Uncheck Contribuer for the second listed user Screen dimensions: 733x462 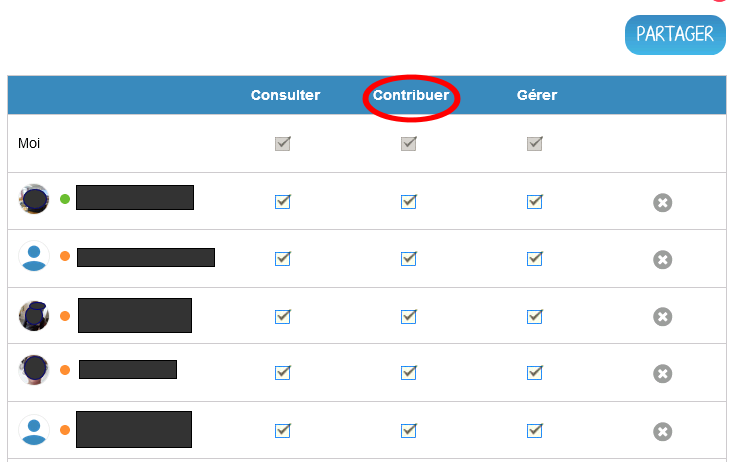[x=408, y=259]
